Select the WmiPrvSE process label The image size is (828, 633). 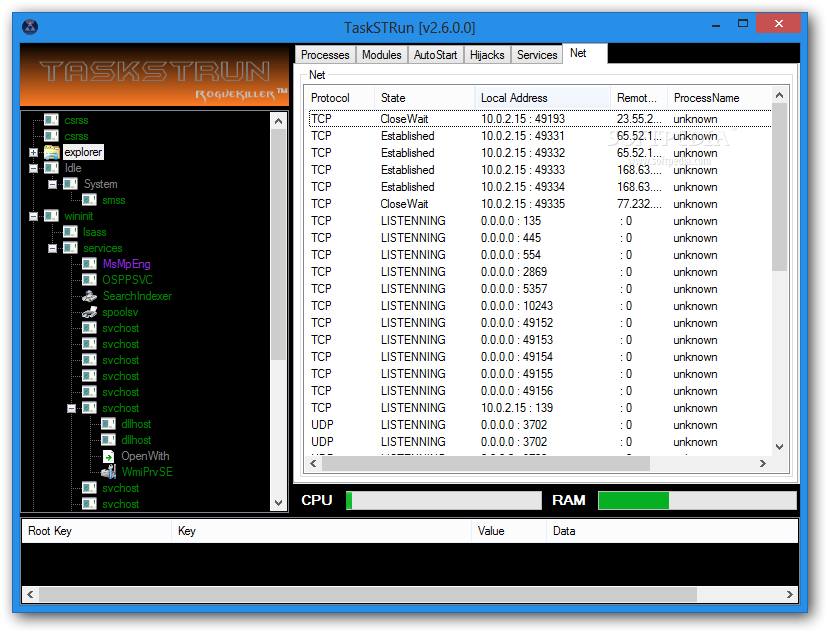pos(147,472)
